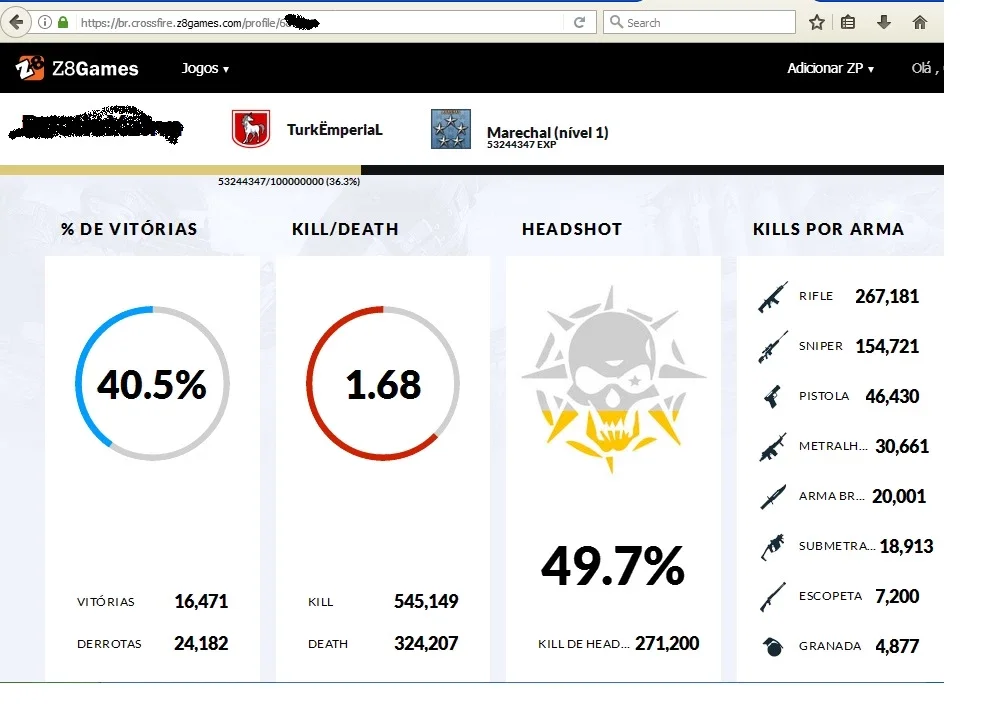
Task: Click the % DE VITÓRIAS heading
Action: 129,229
